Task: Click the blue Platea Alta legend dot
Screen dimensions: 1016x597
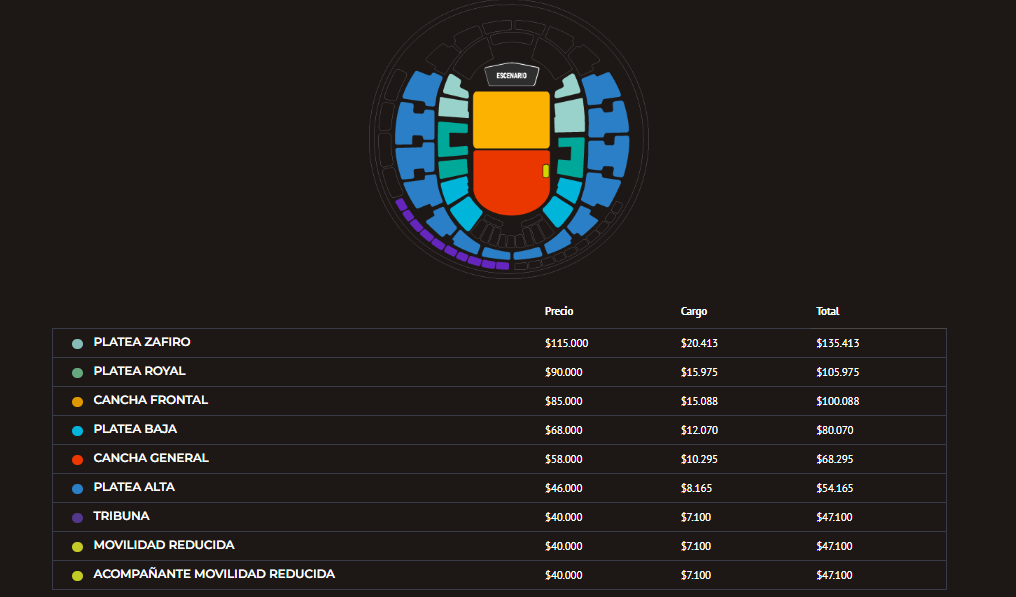Action: 77,489
